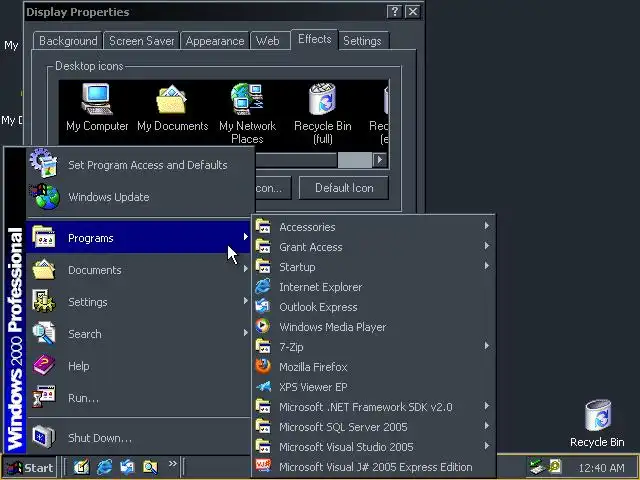Click the icon list scroll right arrow
Viewport: 640px width, 480px height.
pos(380,160)
